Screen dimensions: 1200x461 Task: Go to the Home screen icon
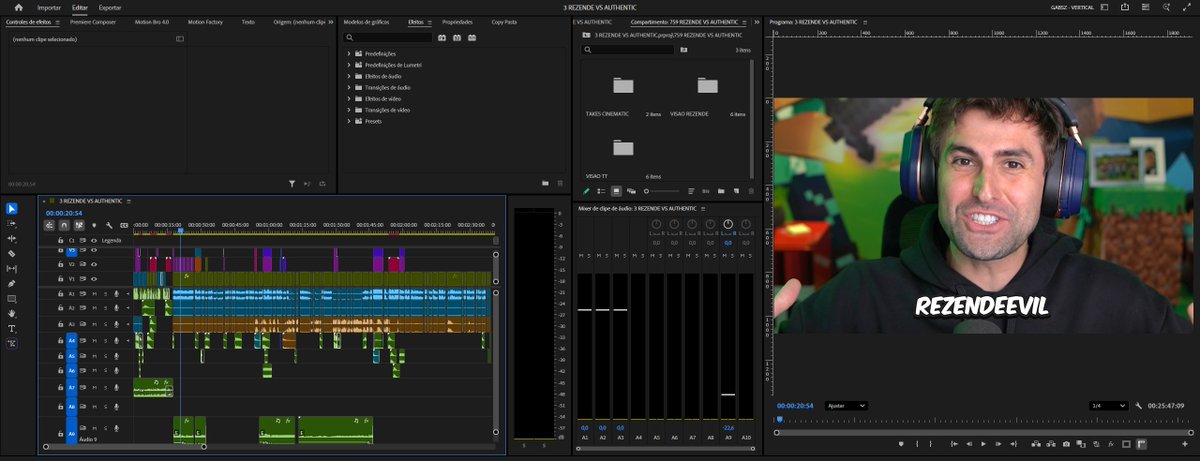pos(18,7)
